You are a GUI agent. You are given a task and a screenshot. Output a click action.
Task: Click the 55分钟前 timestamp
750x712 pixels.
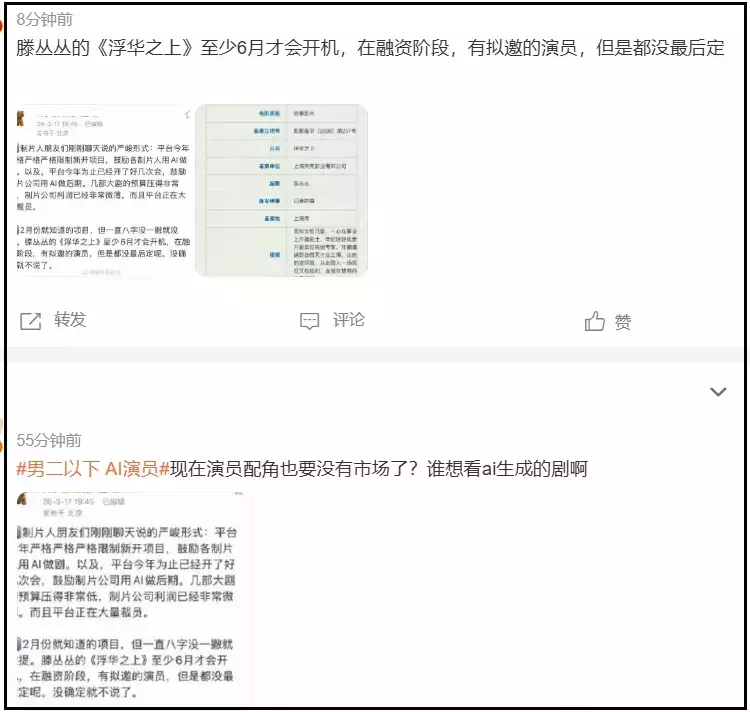click(49, 440)
